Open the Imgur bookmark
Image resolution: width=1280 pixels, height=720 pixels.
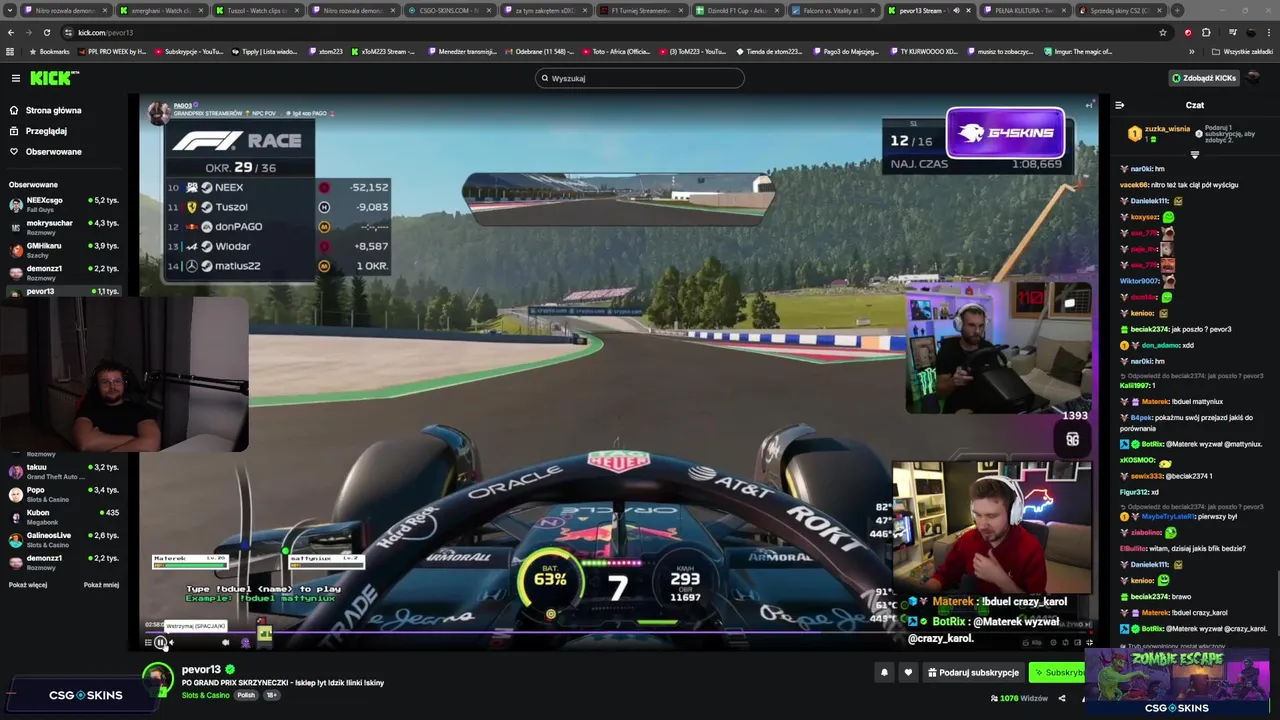[x=1078, y=51]
